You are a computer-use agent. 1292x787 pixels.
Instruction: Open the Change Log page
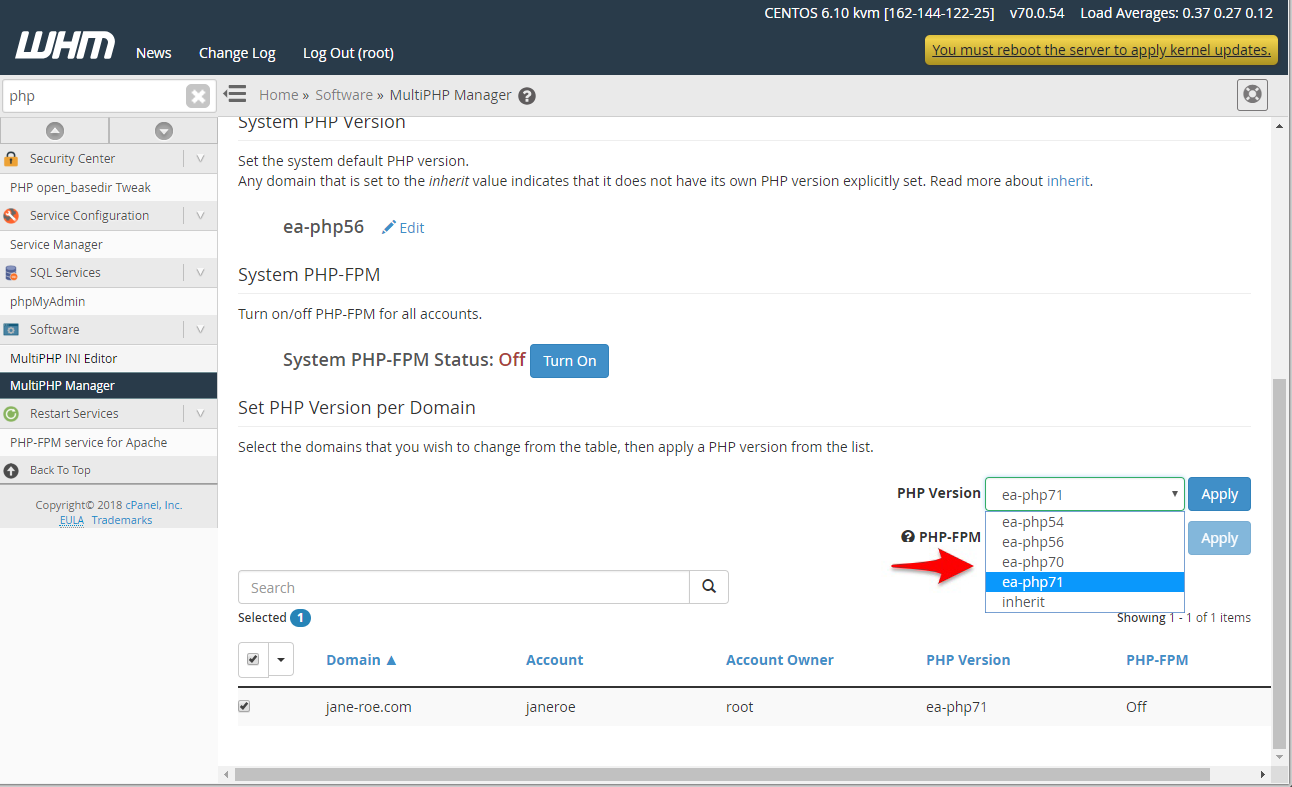[237, 52]
